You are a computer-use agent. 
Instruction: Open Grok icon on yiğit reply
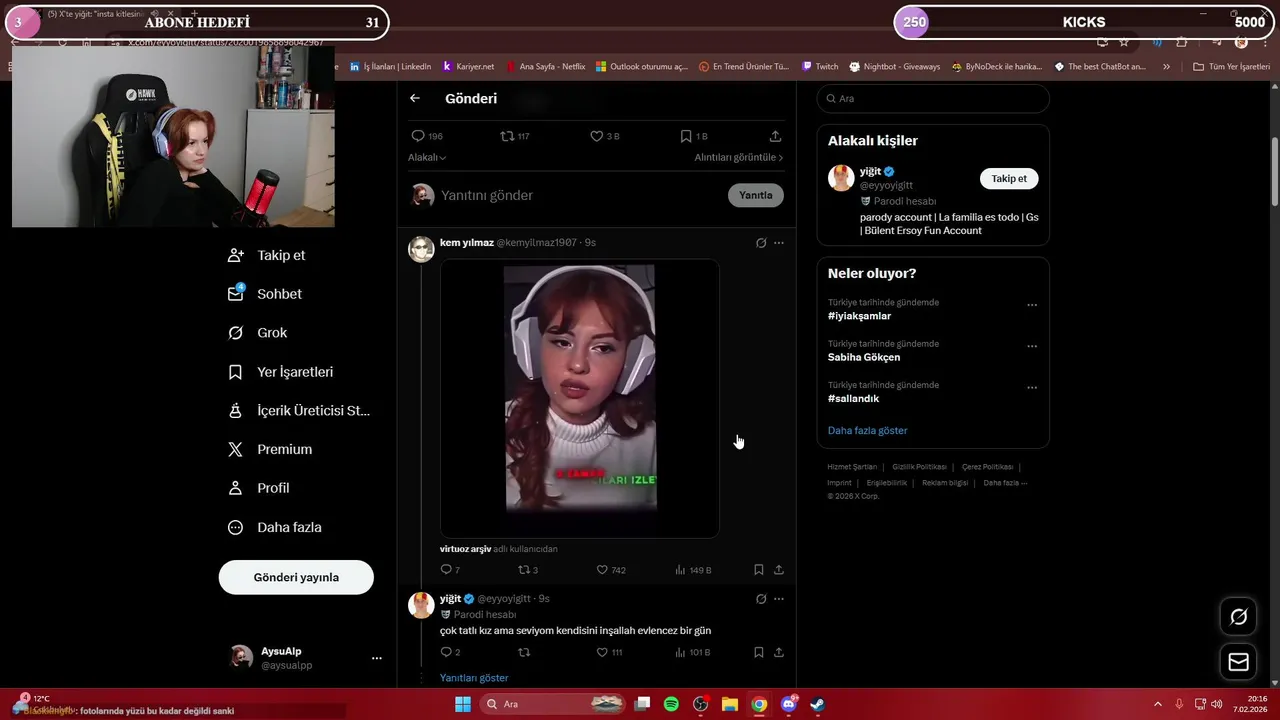coord(761,599)
